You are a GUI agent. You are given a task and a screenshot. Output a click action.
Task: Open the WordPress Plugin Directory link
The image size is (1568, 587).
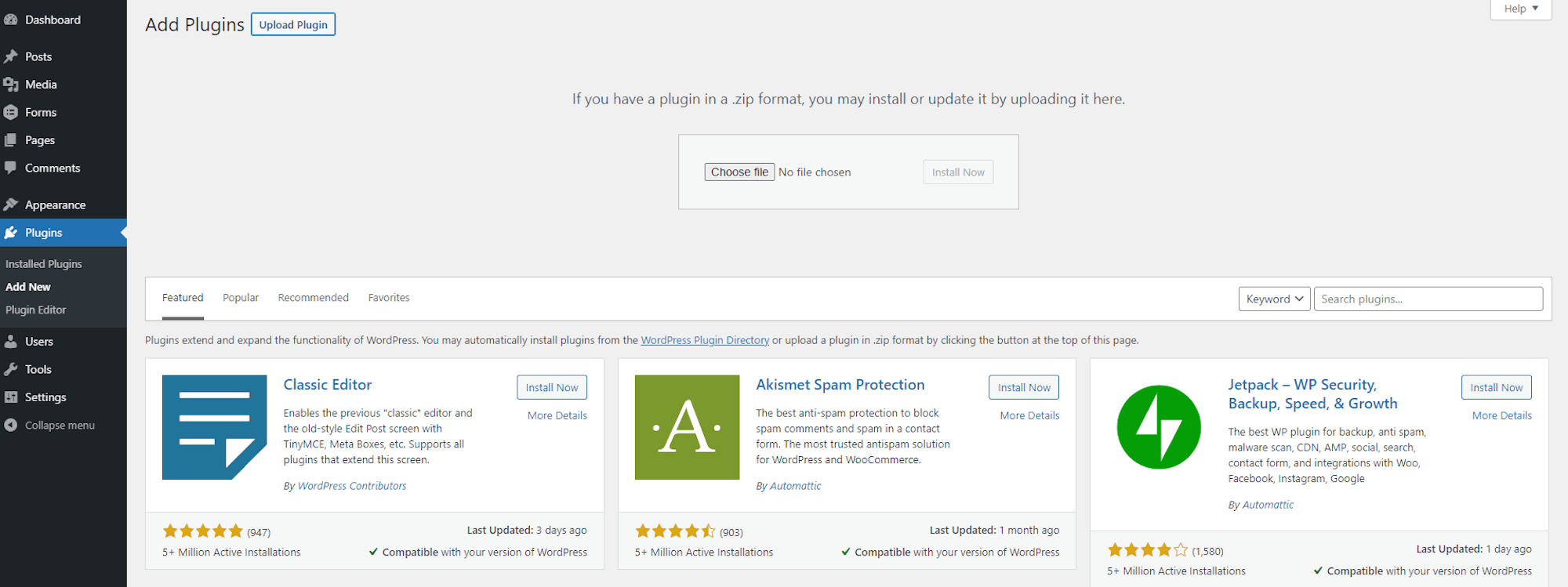click(x=705, y=340)
